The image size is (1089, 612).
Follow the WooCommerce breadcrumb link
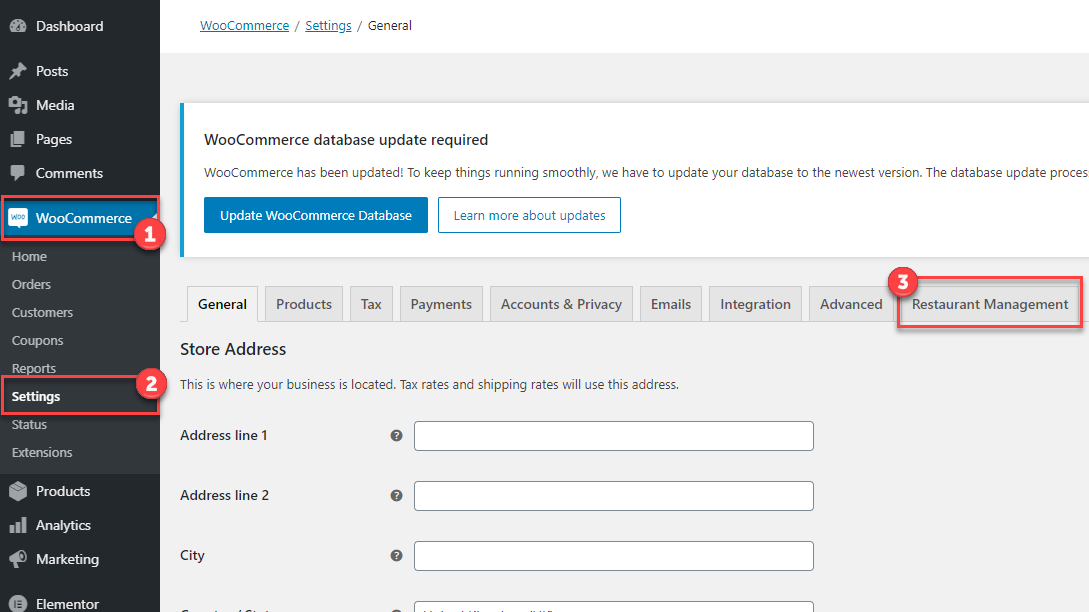(244, 26)
